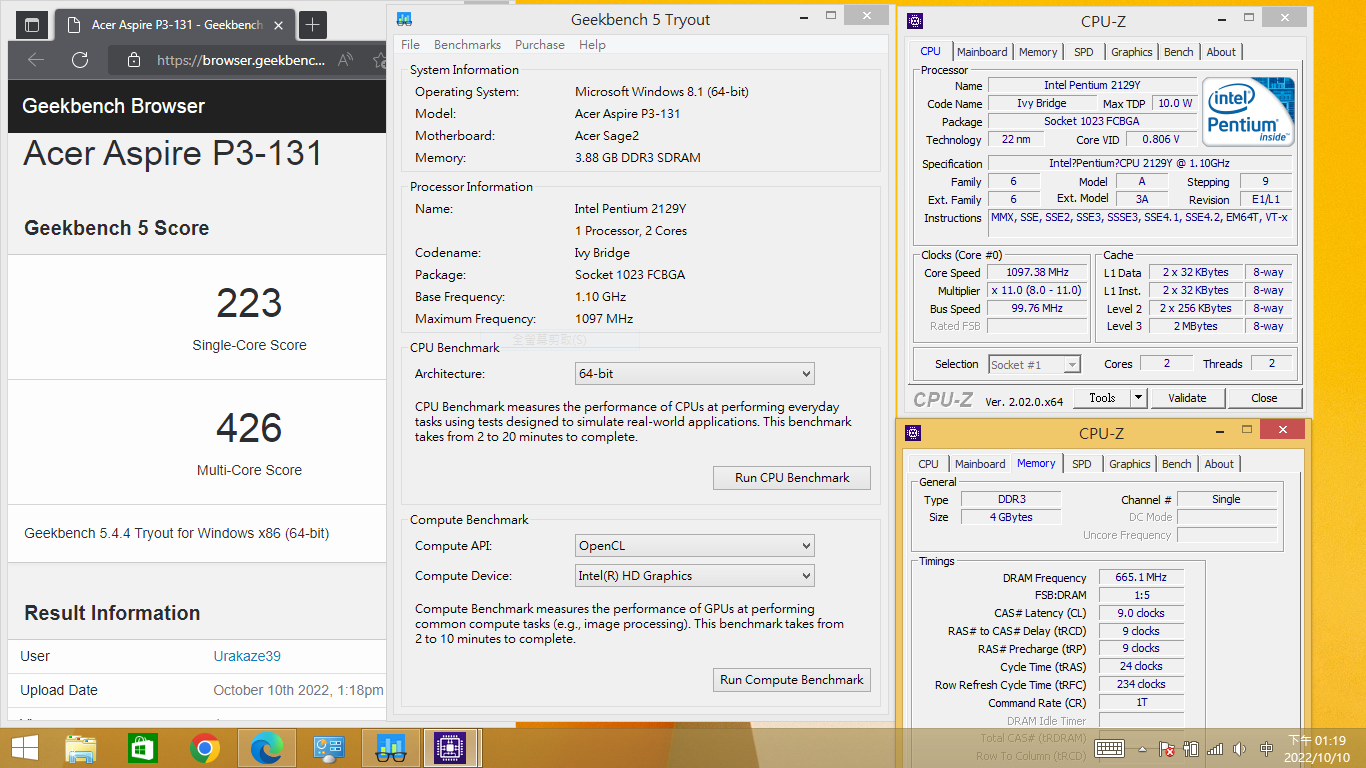The image size is (1366, 768).
Task: Open the computer-monitor app on taskbar
Action: coord(329,748)
